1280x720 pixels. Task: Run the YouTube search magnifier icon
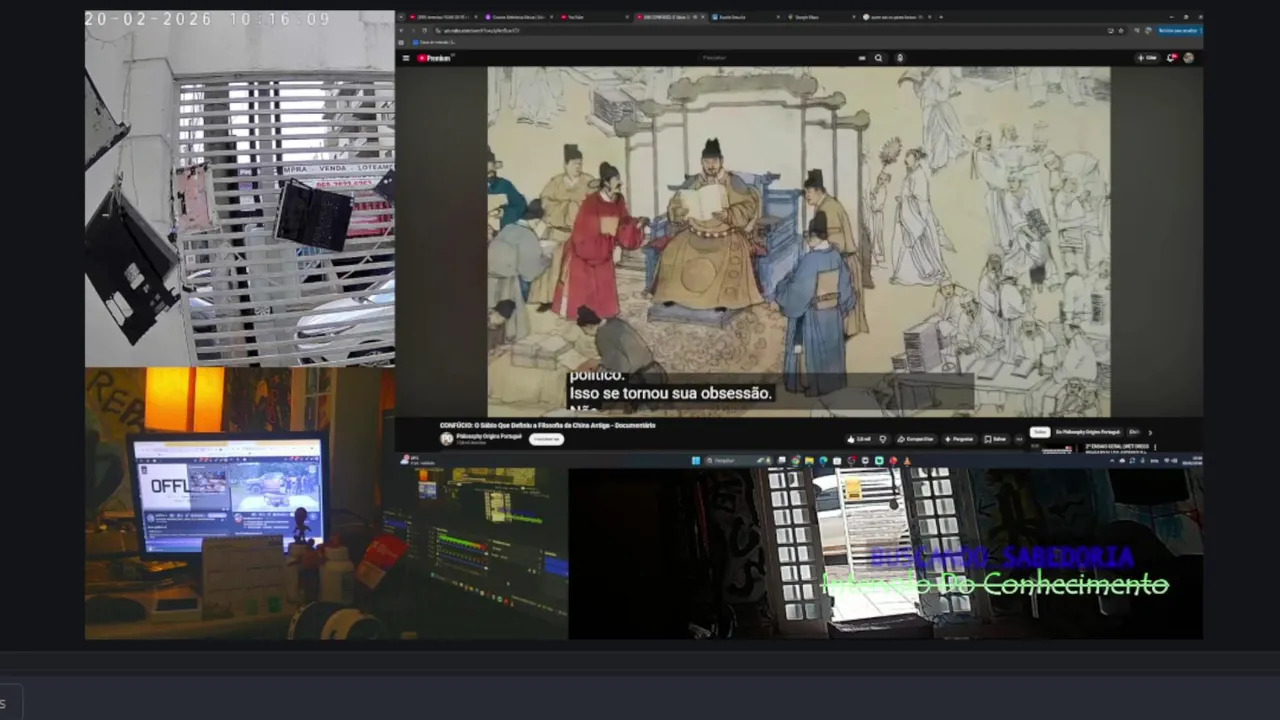click(x=878, y=58)
